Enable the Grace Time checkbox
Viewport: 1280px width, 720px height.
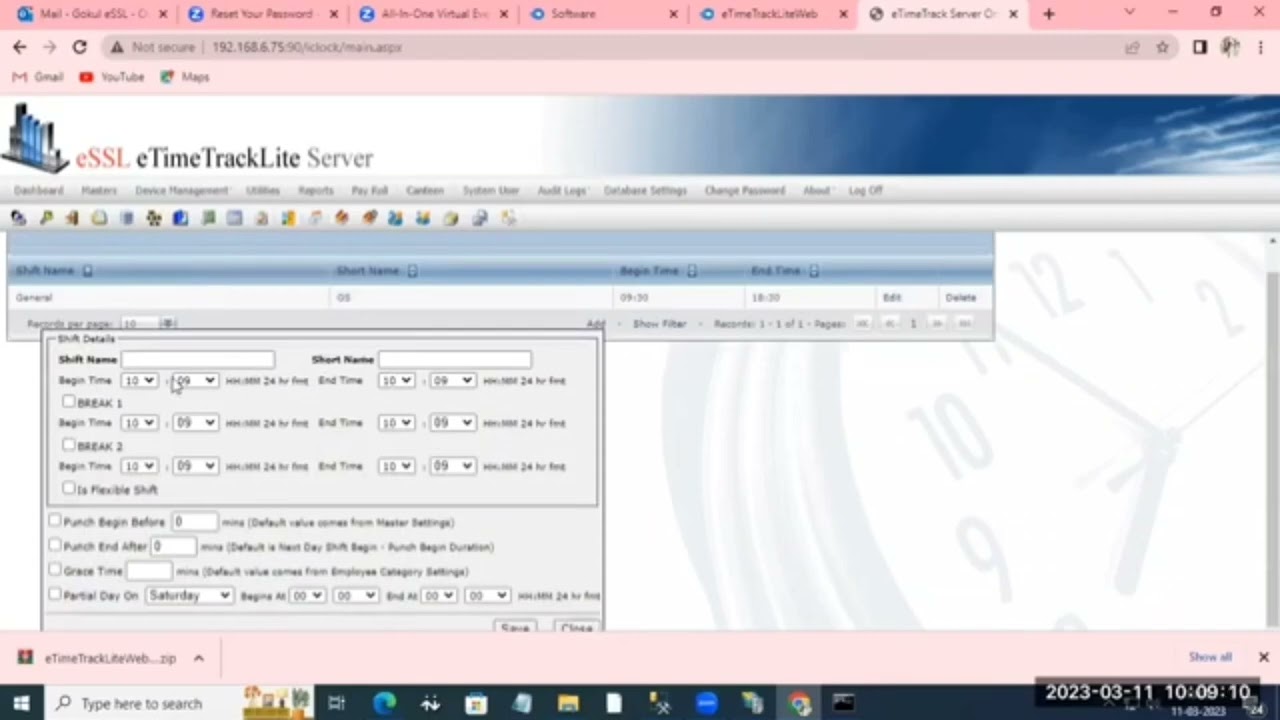[55, 570]
